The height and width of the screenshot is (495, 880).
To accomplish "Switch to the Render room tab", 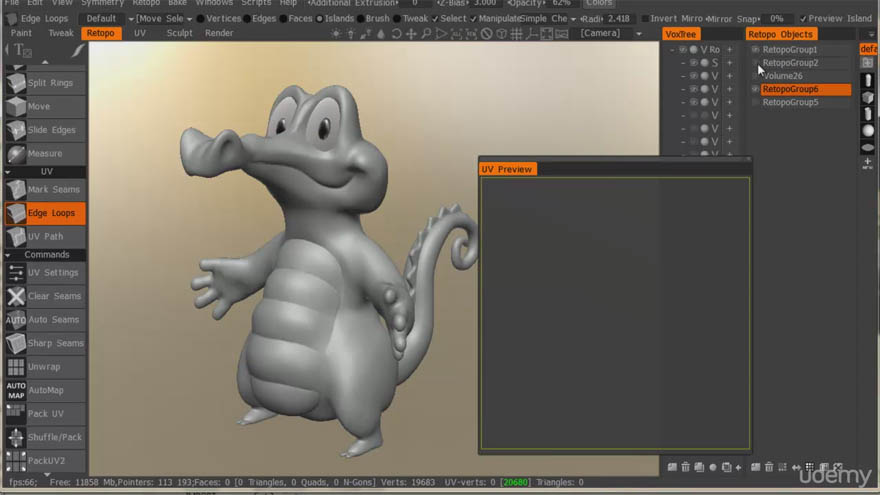I will tap(219, 33).
